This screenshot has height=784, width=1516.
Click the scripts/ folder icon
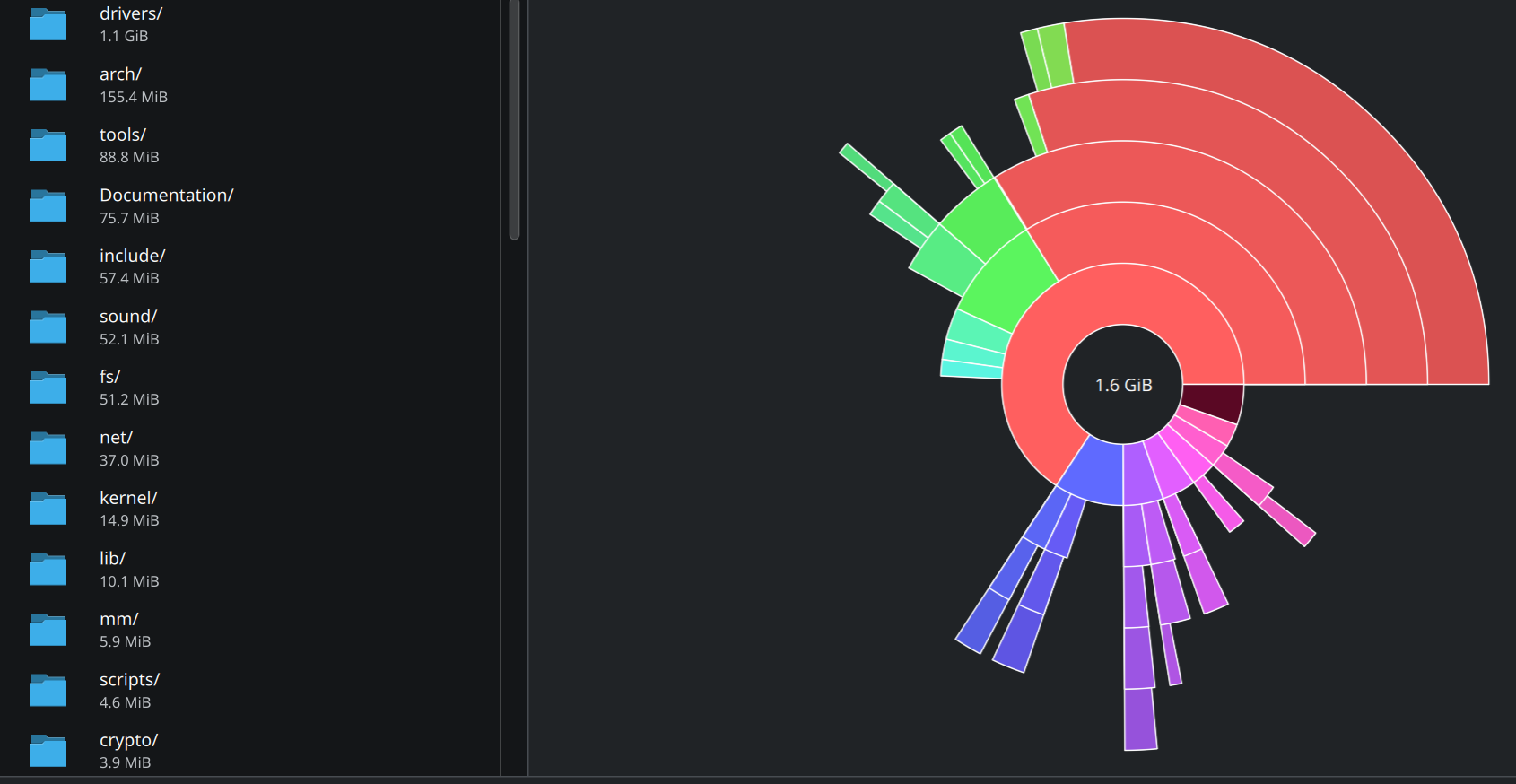point(48,691)
